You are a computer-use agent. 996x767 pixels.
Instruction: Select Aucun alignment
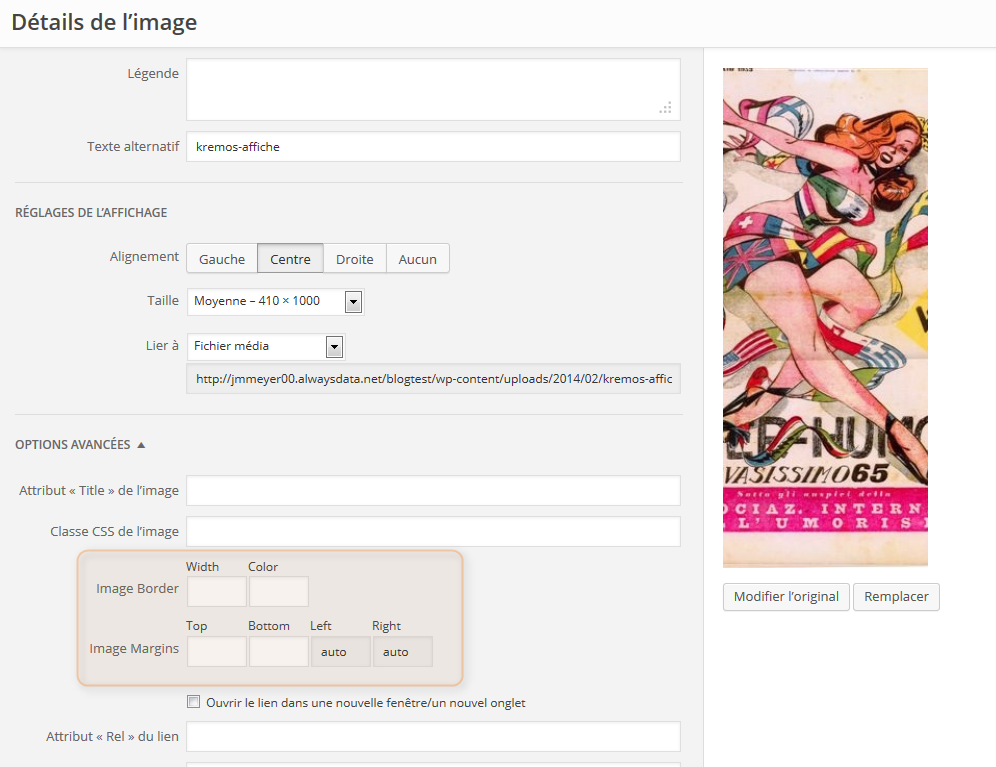tap(417, 259)
